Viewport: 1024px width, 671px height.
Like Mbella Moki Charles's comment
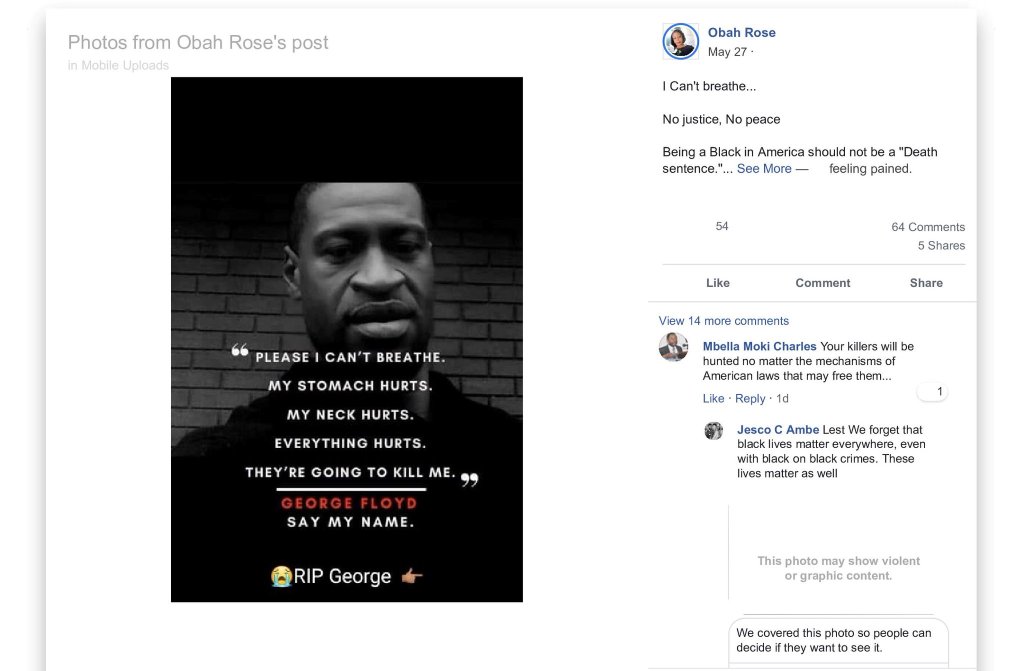pyautogui.click(x=713, y=399)
